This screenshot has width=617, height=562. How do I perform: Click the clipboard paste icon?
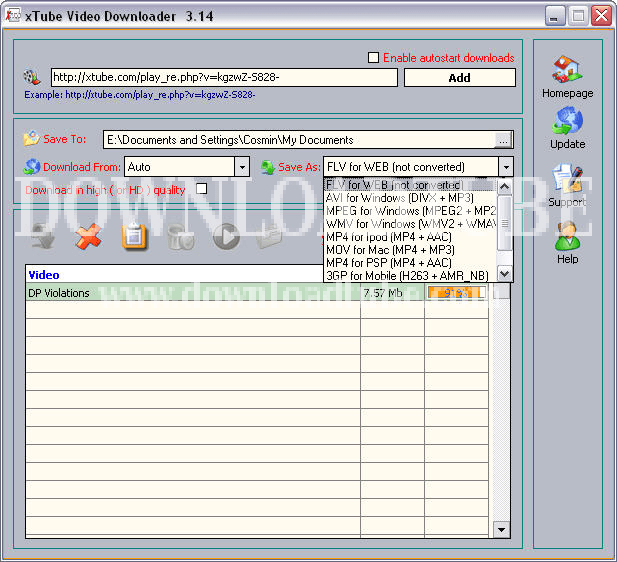(134, 236)
